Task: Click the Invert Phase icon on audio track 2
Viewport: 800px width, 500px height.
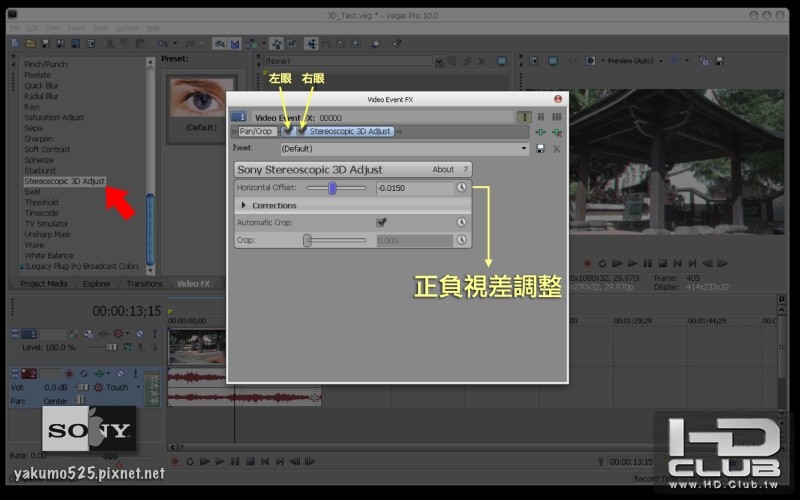Action: pyautogui.click(x=84, y=373)
